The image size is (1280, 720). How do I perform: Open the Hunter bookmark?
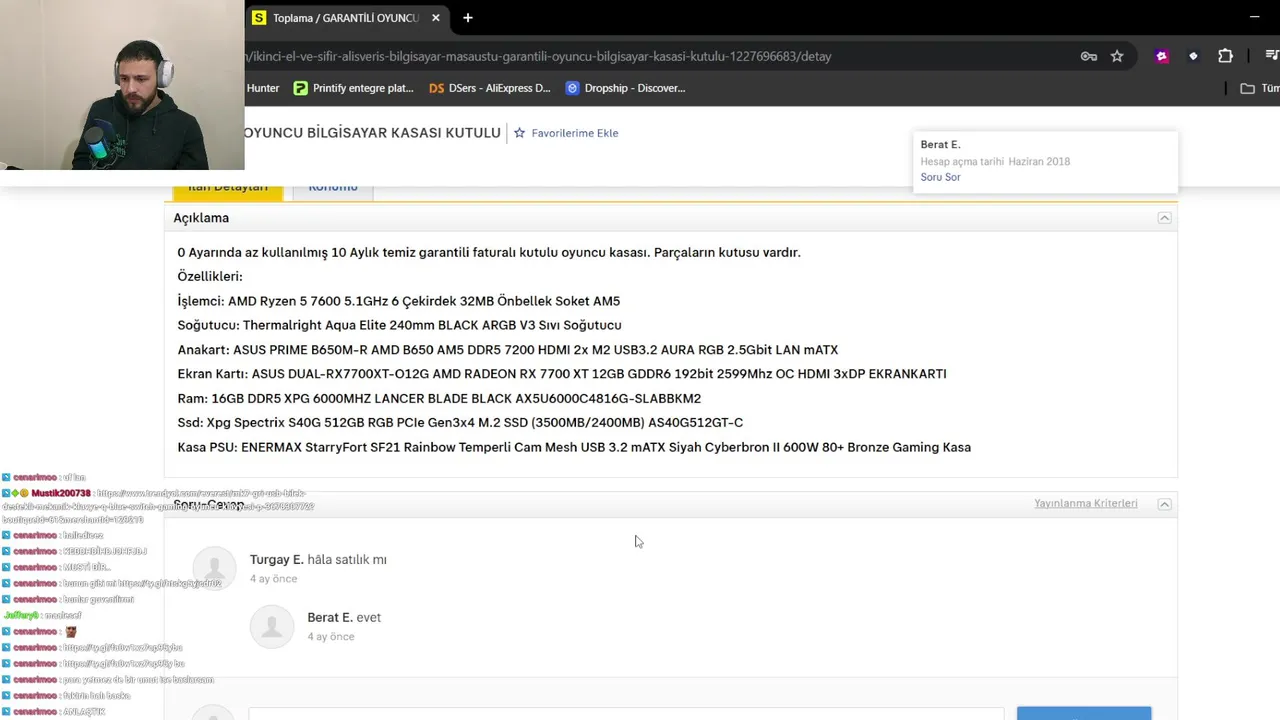coord(263,88)
